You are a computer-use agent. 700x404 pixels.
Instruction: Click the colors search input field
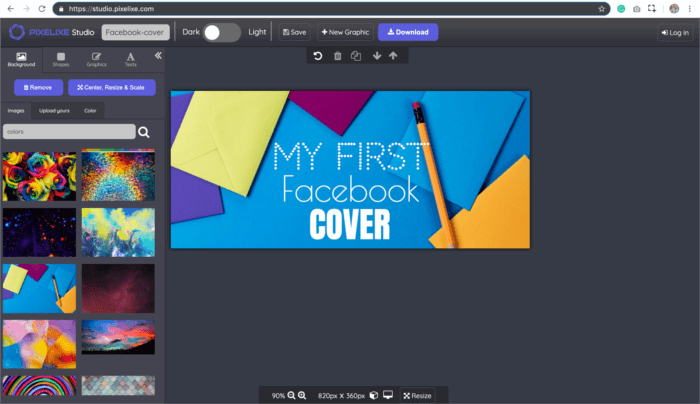tap(68, 132)
